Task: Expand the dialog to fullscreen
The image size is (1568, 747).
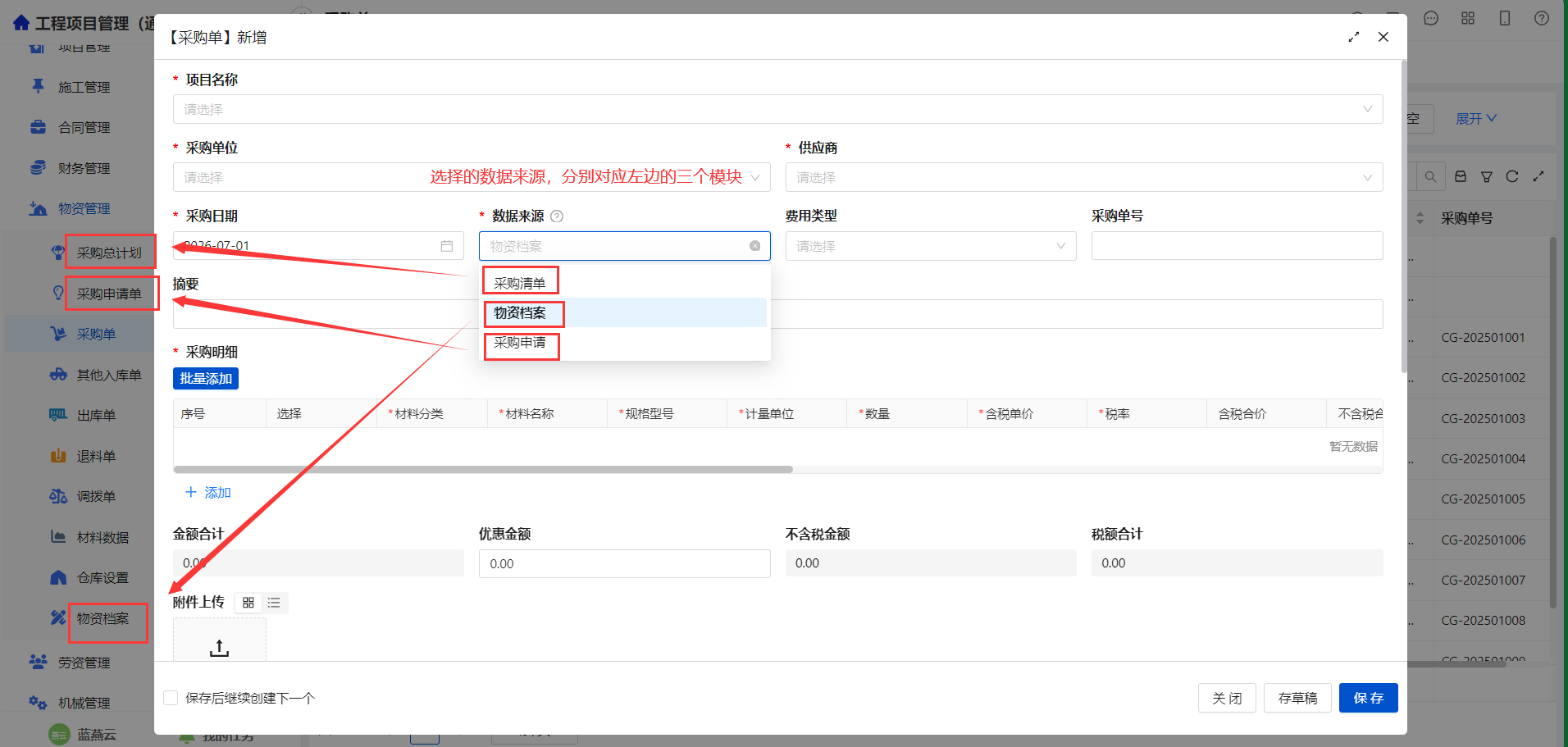Action: coord(1354,37)
